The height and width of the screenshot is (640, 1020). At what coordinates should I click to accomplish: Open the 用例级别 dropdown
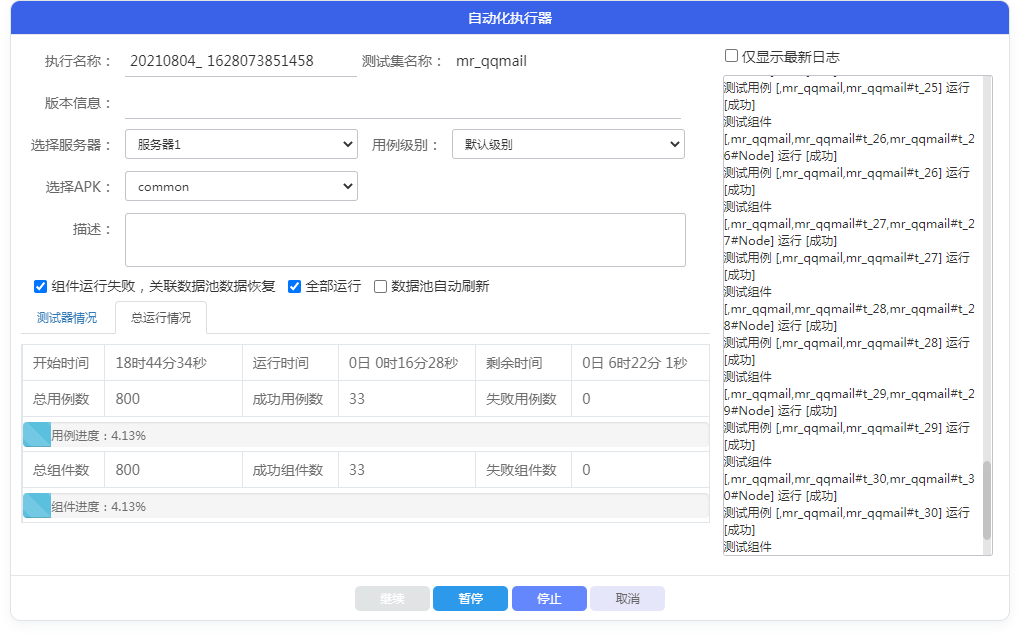tap(568, 144)
